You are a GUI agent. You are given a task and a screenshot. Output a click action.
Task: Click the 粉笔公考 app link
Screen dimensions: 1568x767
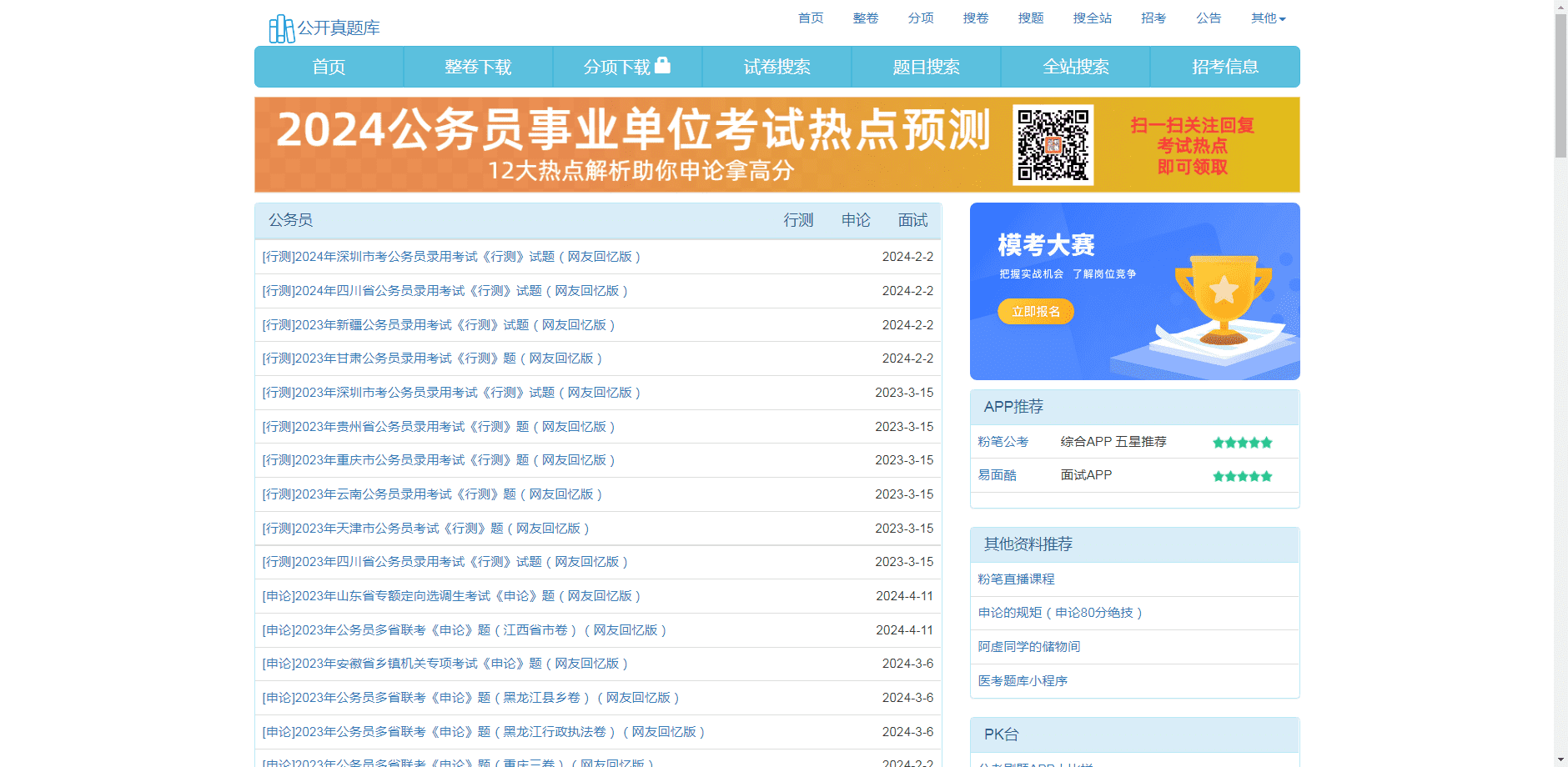click(x=1003, y=442)
